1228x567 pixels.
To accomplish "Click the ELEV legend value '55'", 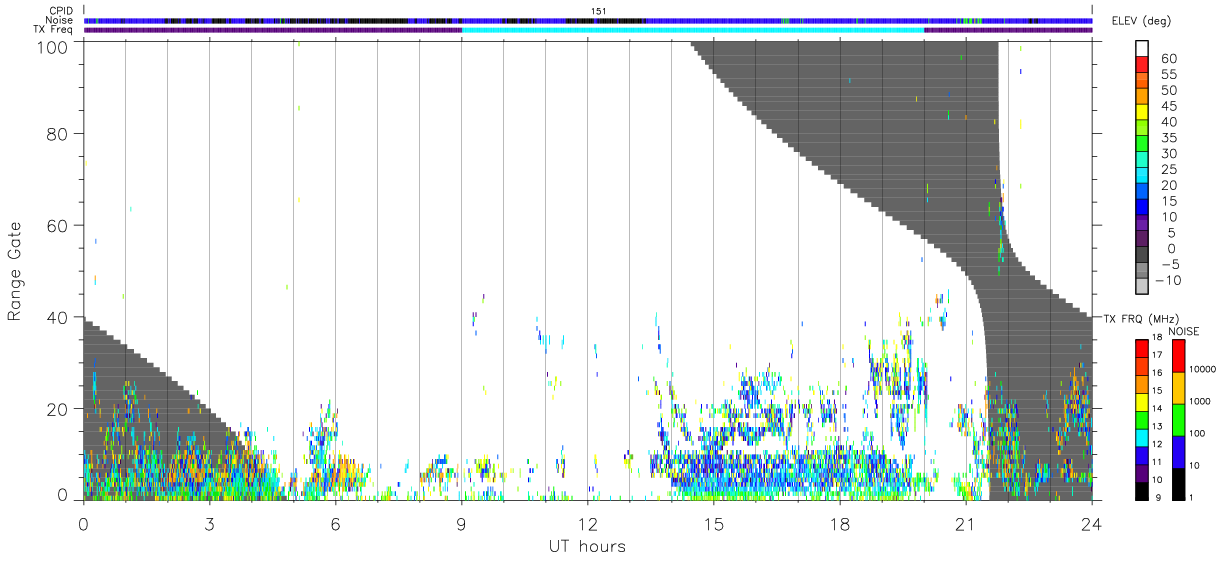I will tap(1168, 74).
